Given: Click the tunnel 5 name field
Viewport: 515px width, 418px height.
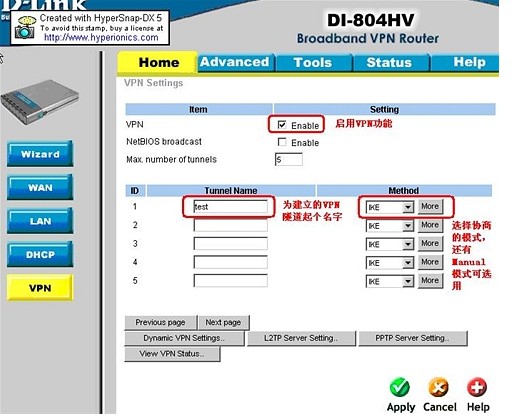Looking at the screenshot, I should click(230, 281).
